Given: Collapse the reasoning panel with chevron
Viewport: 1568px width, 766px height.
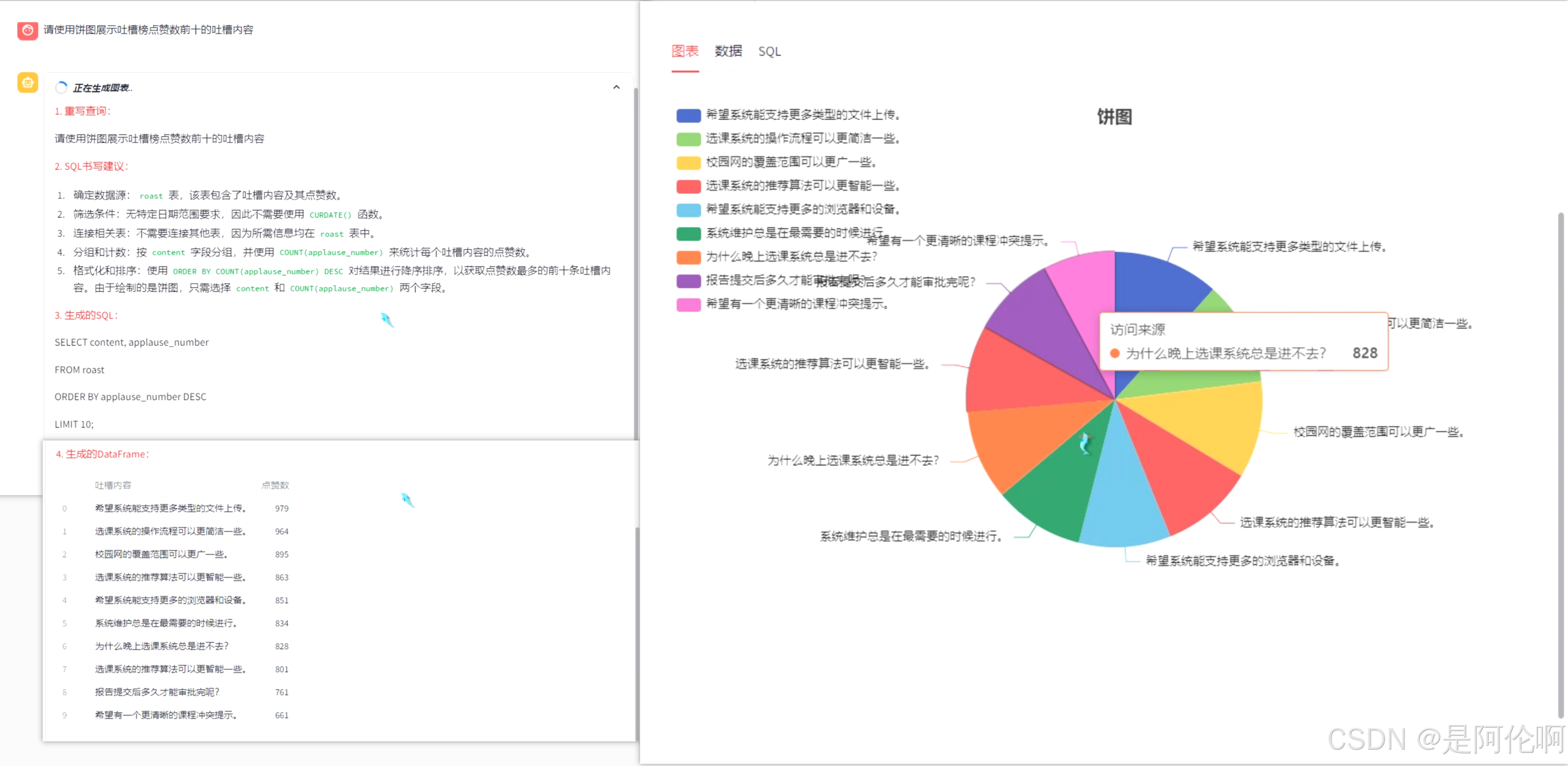Looking at the screenshot, I should point(616,88).
